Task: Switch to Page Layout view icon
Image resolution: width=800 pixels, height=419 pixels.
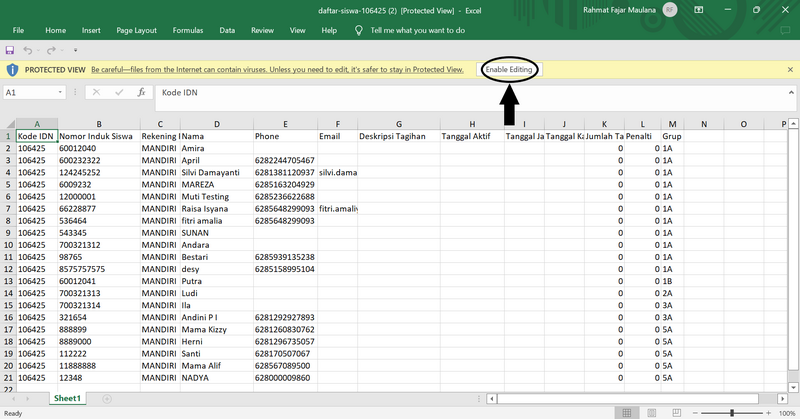Action: pos(652,412)
